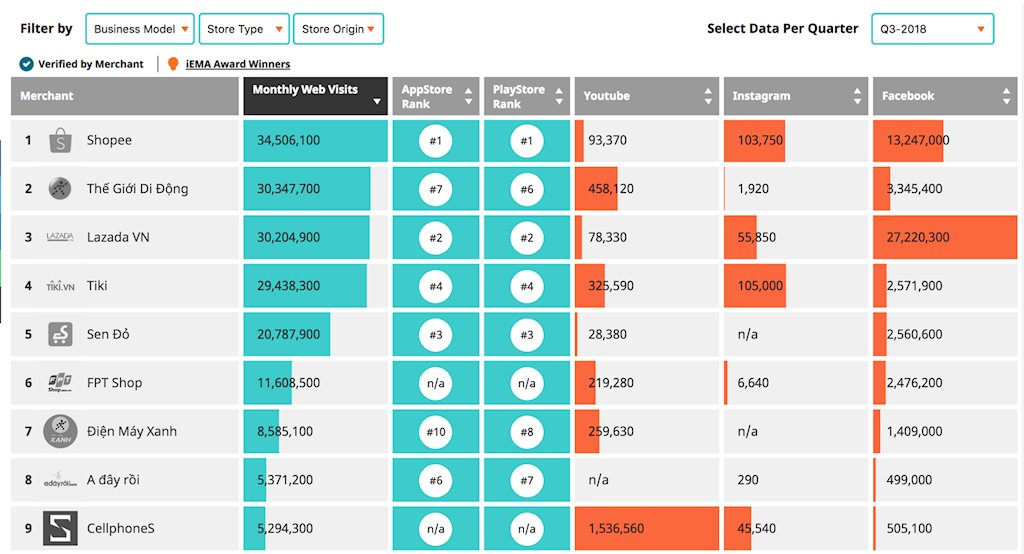Screen dimensions: 1024x554
Task: Open the Q3-2018 quarter selector
Action: coord(932,29)
